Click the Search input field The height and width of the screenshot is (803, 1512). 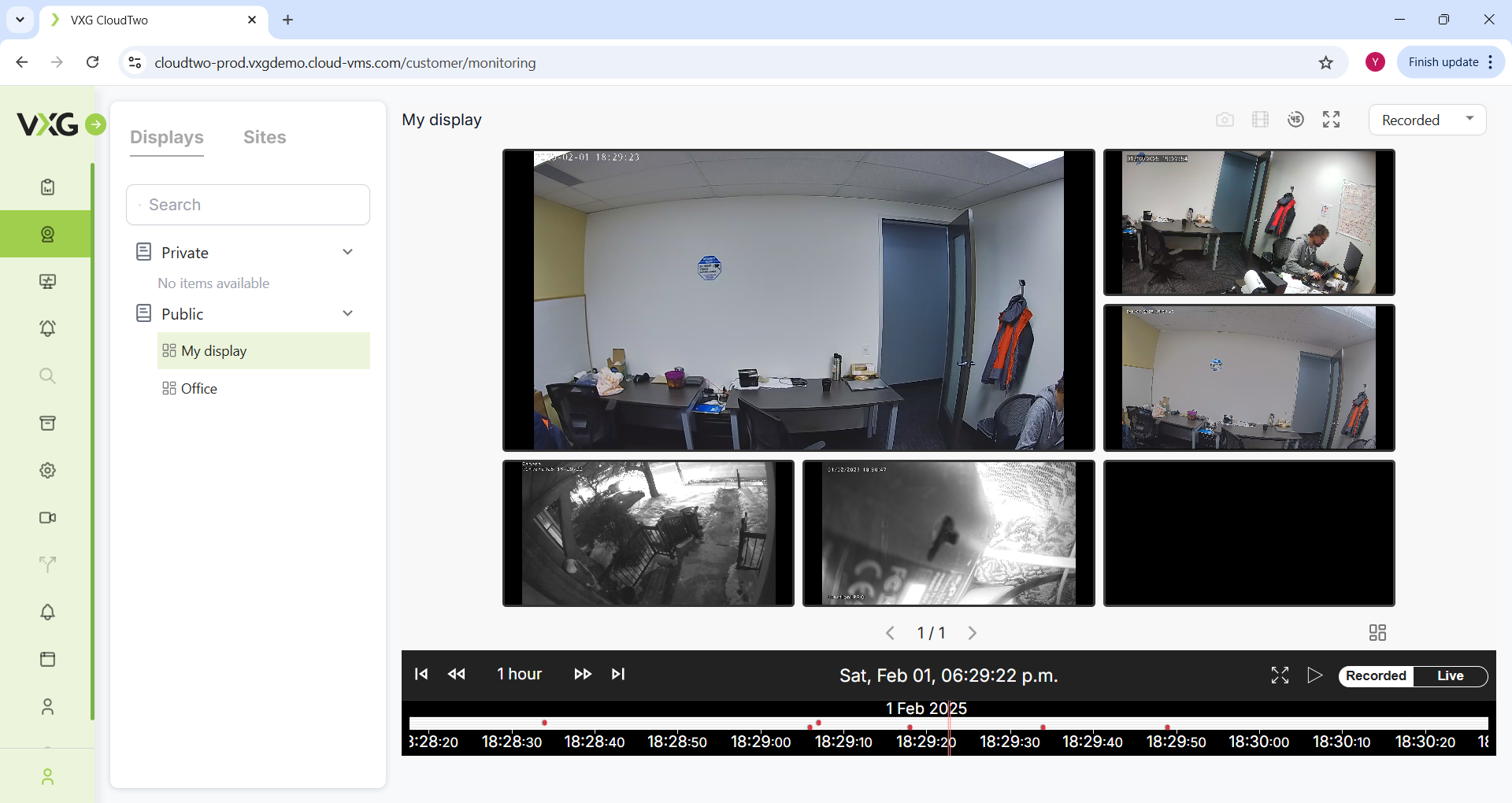pyautogui.click(x=248, y=205)
